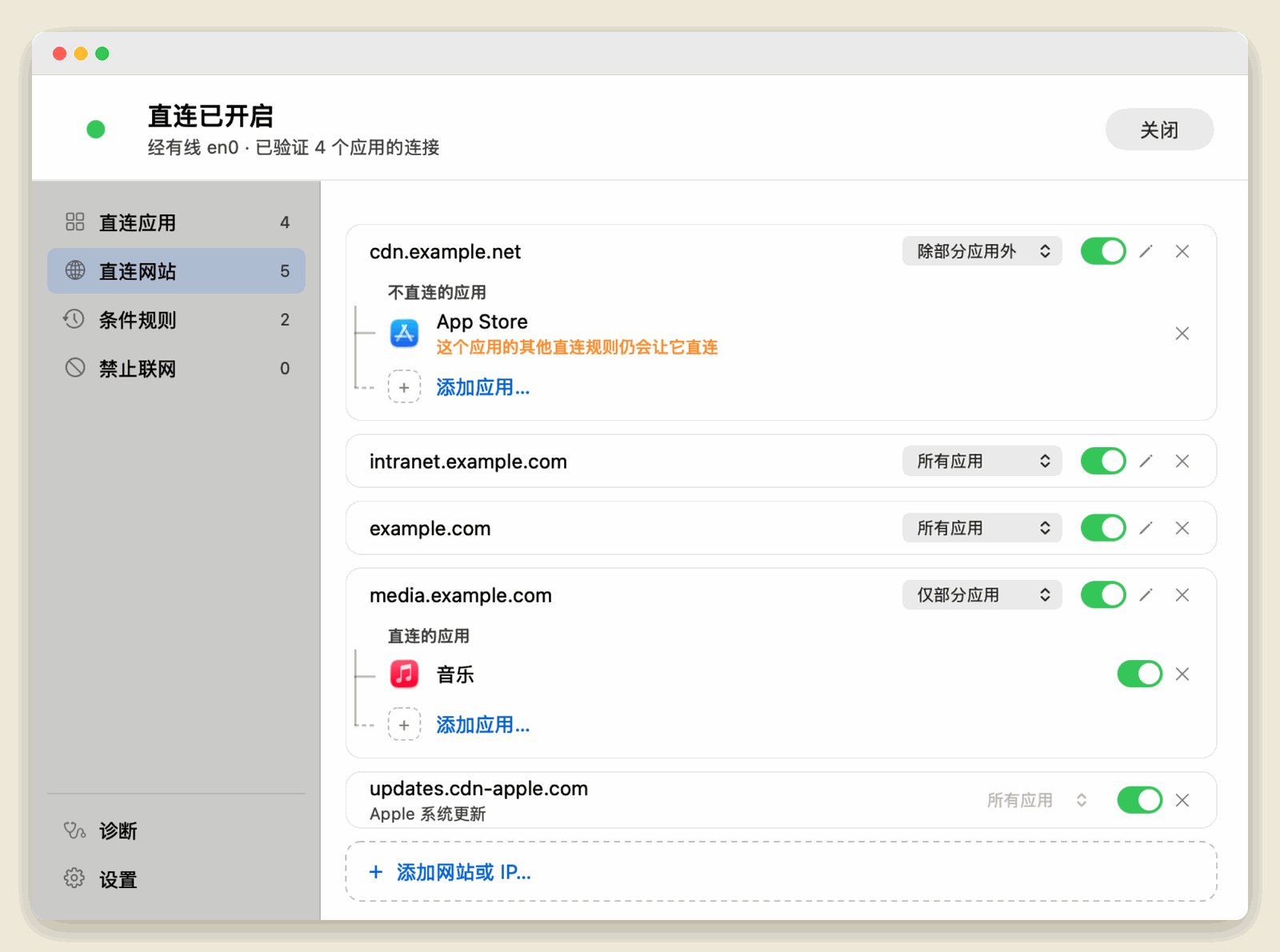Toggle off the 音乐 app switch
Screen dimensions: 1280x952
pyautogui.click(x=1139, y=674)
